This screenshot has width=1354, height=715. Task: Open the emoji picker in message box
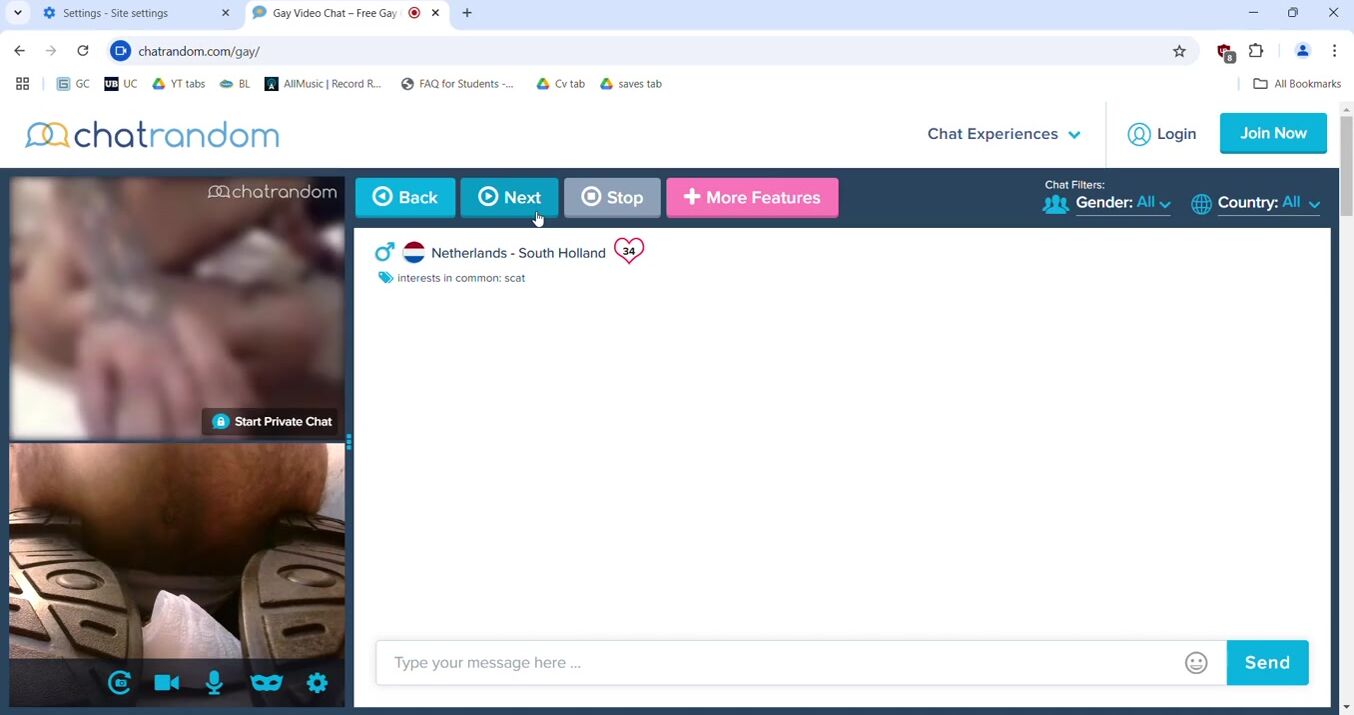pos(1196,663)
